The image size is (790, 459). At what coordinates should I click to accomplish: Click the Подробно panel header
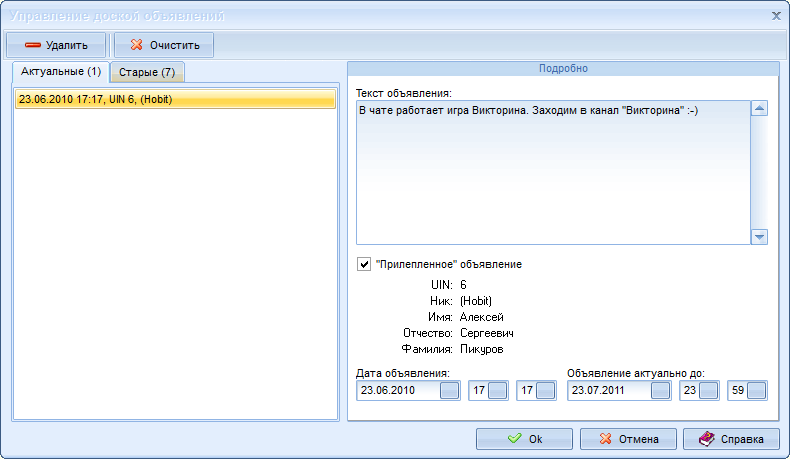tap(563, 69)
